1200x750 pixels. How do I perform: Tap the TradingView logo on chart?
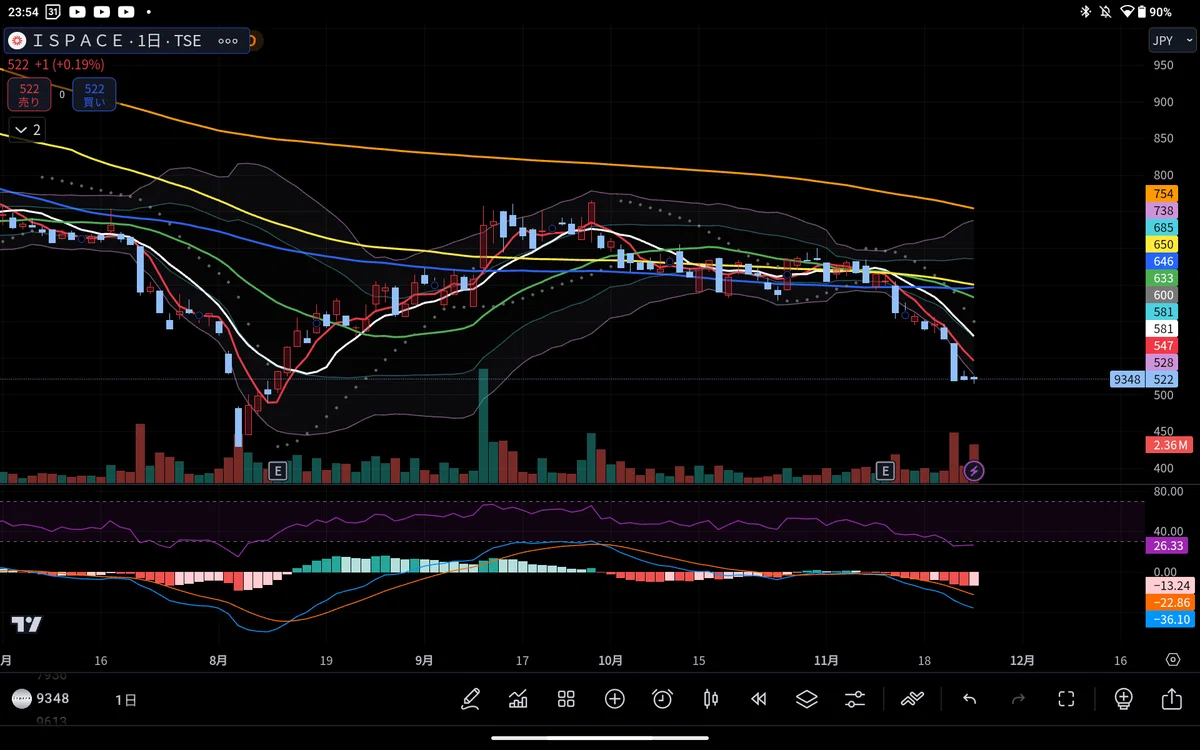(x=27, y=624)
